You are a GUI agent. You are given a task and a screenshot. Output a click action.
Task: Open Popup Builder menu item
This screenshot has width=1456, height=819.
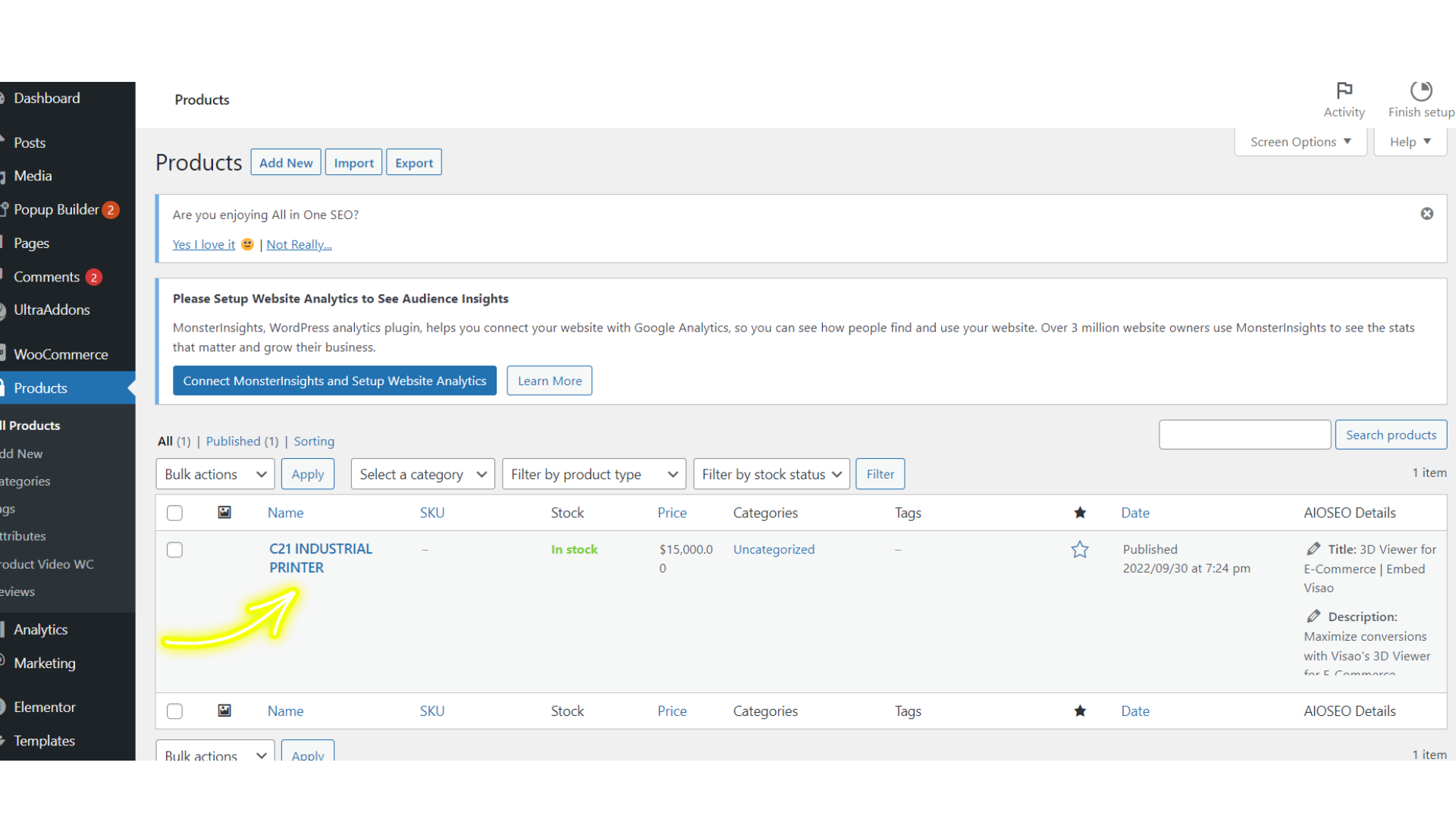click(56, 209)
